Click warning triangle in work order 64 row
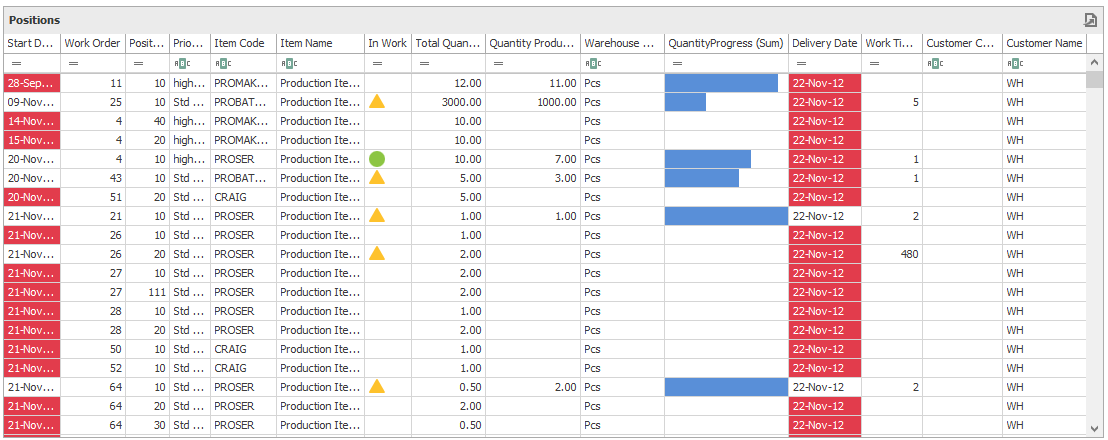 tap(377, 387)
